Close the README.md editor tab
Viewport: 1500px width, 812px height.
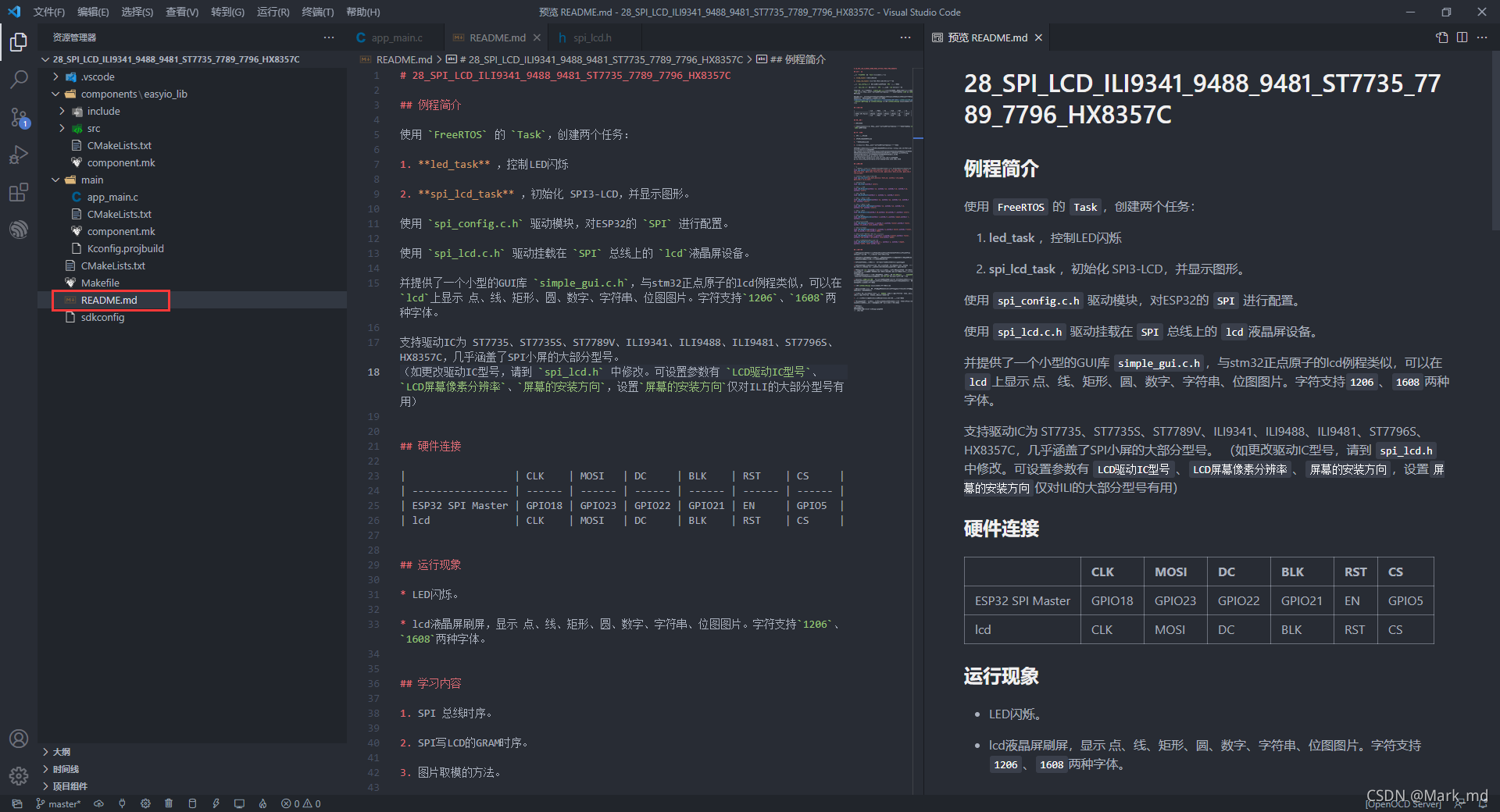537,37
